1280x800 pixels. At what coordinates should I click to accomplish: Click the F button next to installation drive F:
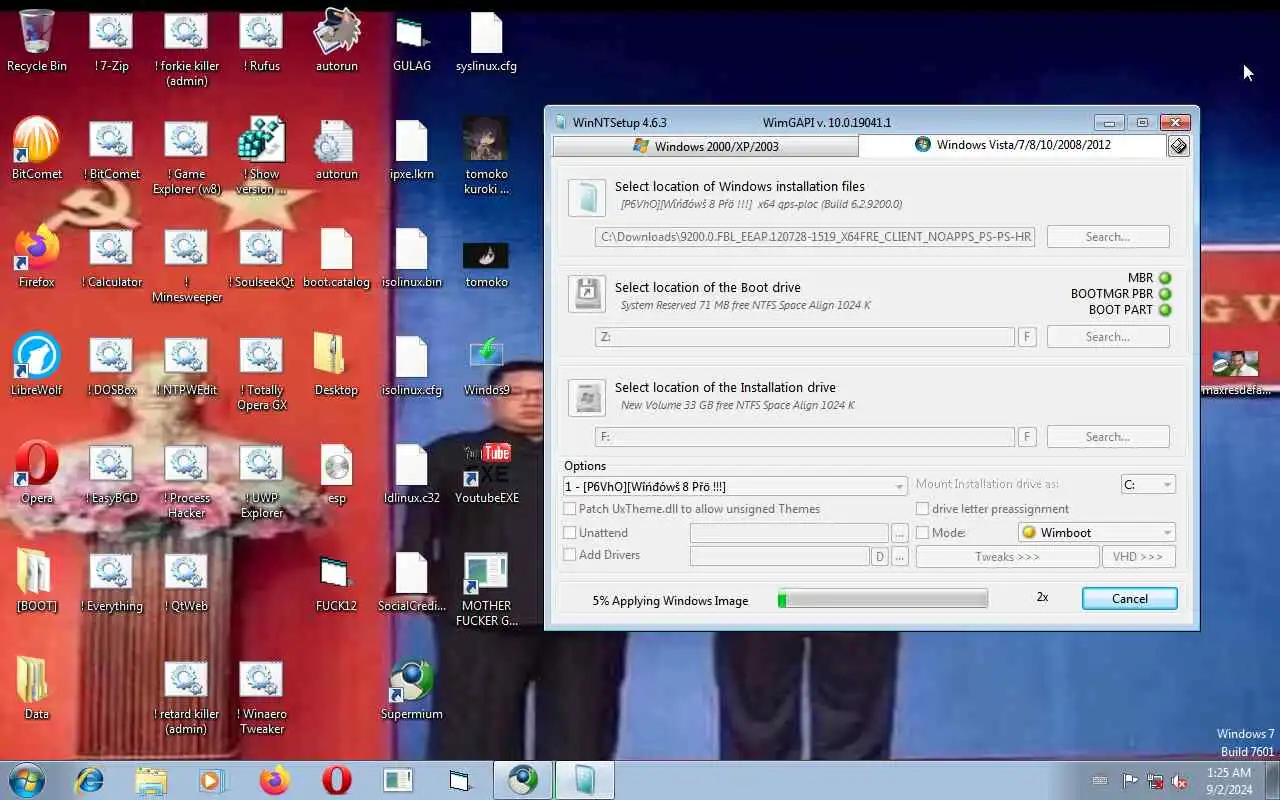pos(1027,437)
